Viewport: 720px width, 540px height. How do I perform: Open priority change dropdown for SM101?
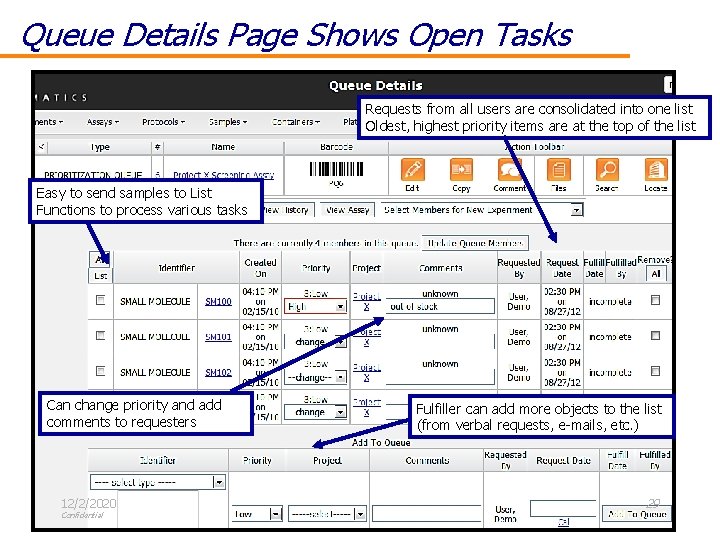coord(315,342)
